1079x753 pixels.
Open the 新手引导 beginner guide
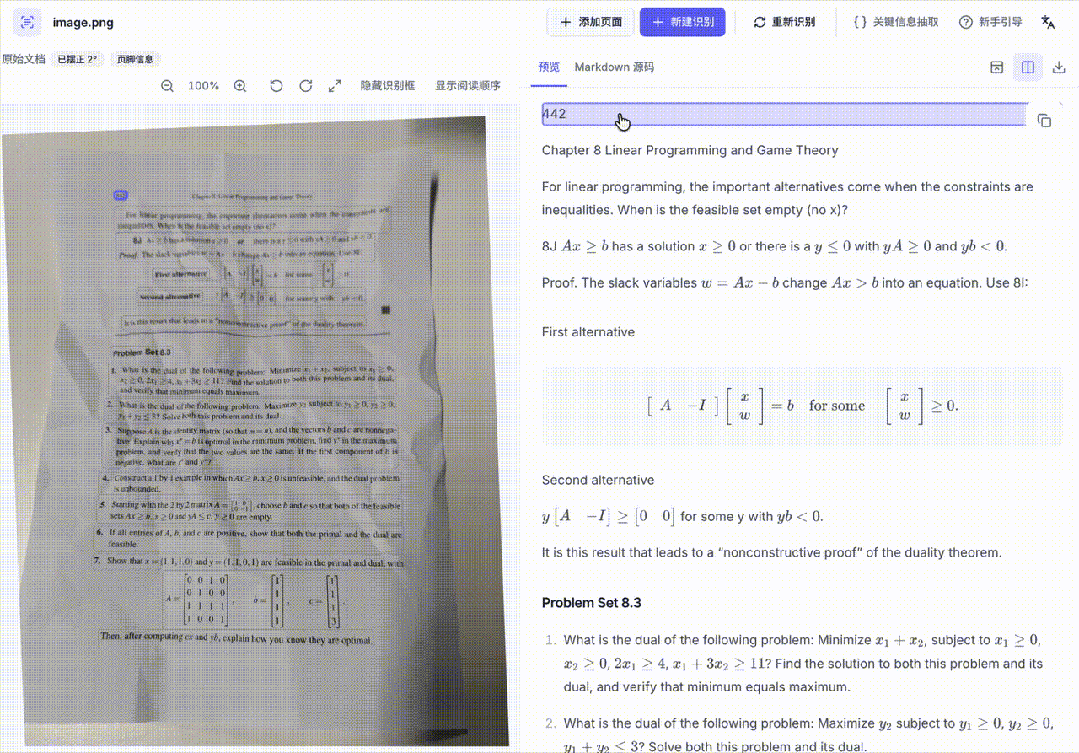(991, 22)
